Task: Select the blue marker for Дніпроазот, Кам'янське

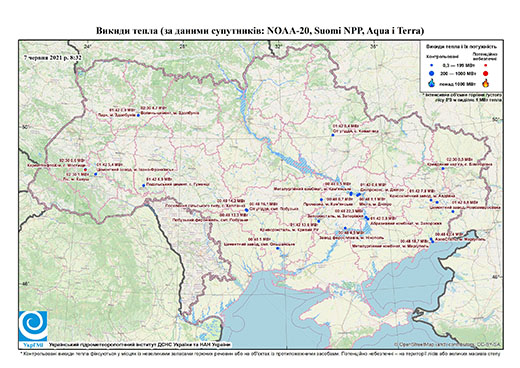Action: point(321,200)
